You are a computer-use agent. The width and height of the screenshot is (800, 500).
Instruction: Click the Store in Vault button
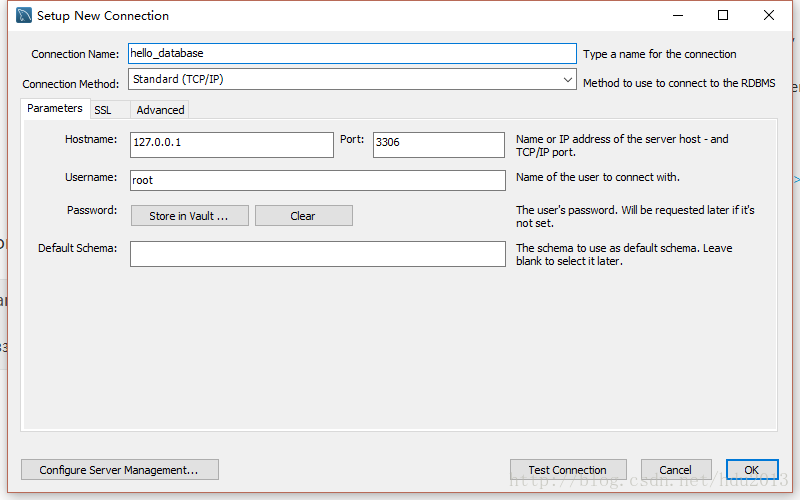[x=190, y=215]
